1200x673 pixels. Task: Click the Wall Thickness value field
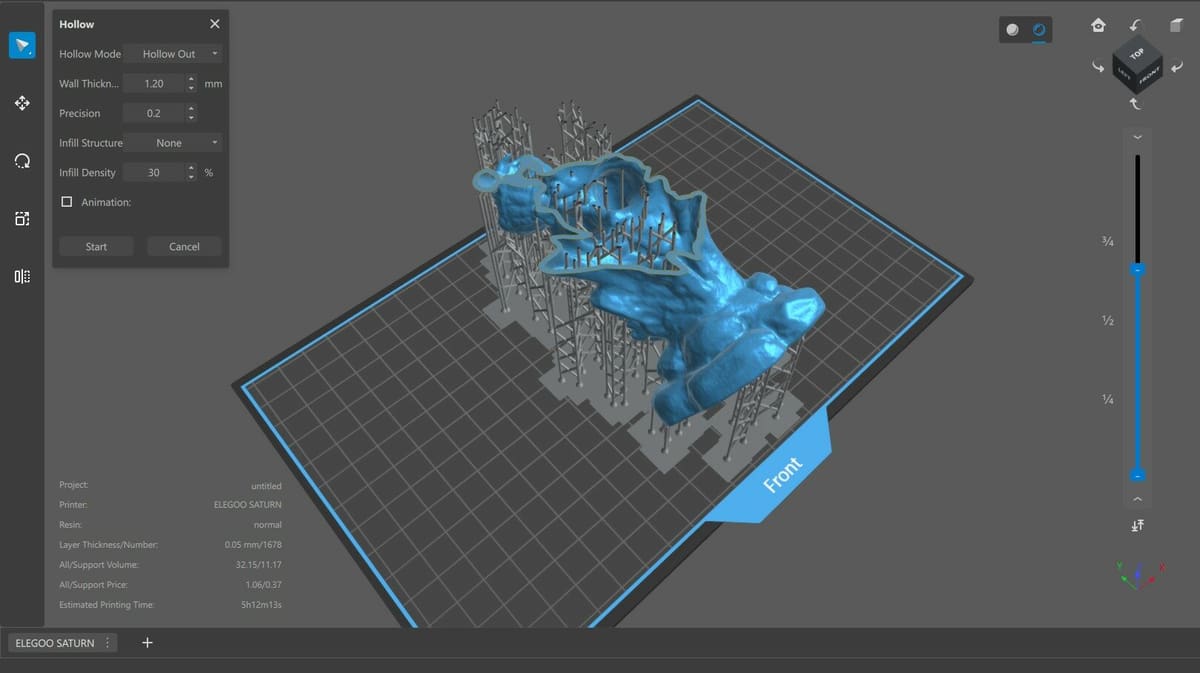tap(154, 84)
